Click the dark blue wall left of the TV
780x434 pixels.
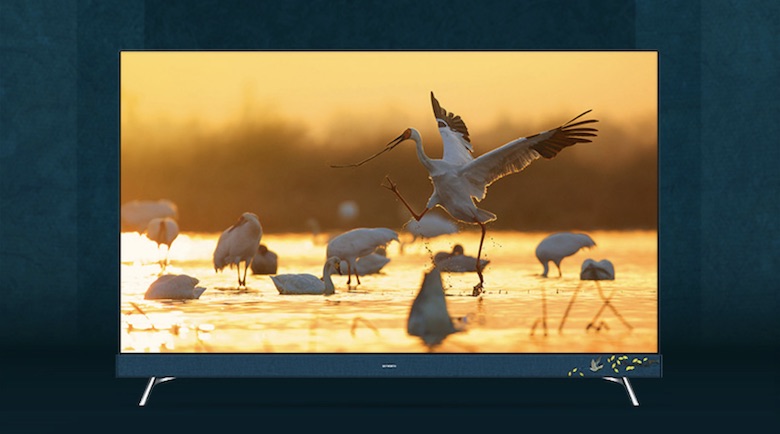point(58,200)
